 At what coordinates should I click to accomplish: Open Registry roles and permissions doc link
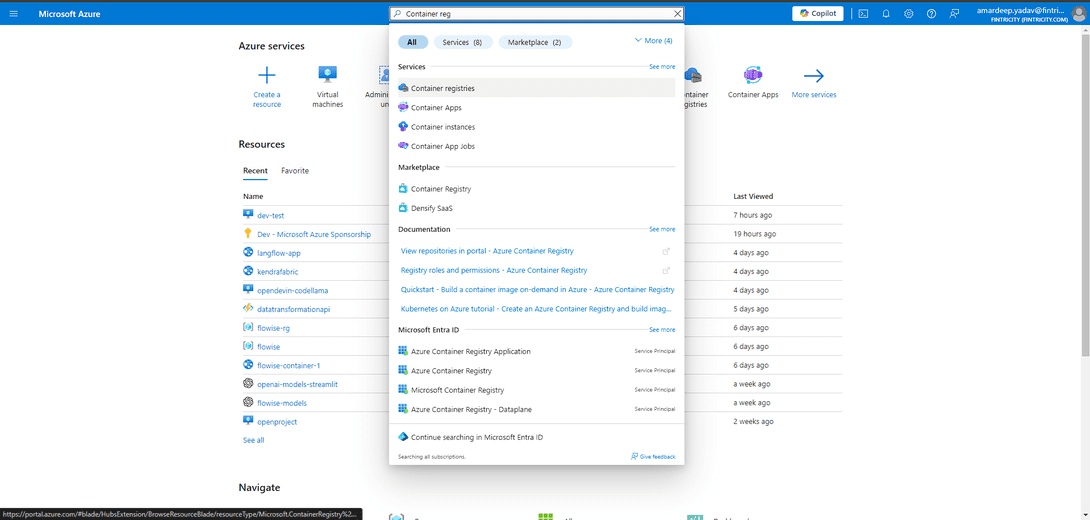pyautogui.click(x=494, y=270)
